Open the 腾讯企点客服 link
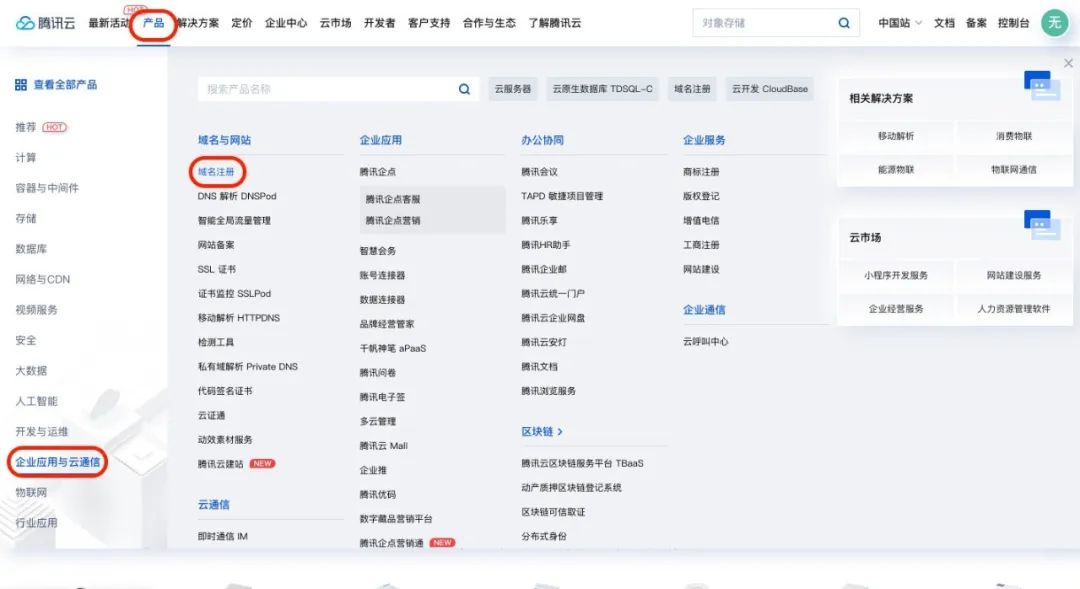 click(x=393, y=199)
